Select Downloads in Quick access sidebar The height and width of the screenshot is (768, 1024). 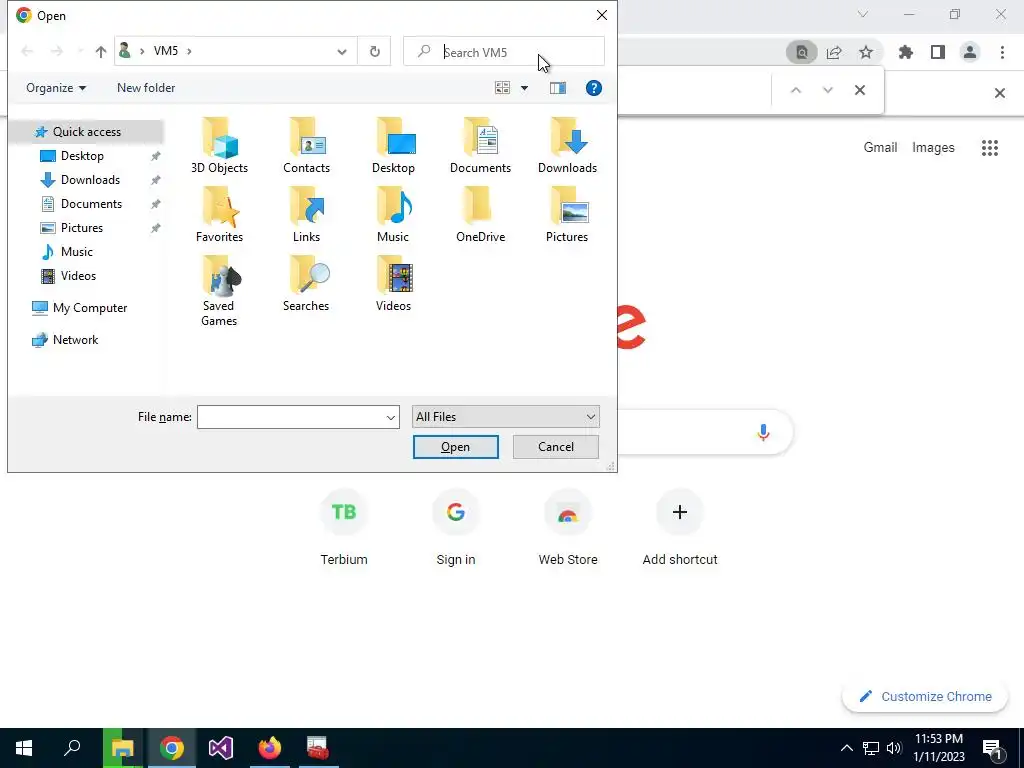90,180
